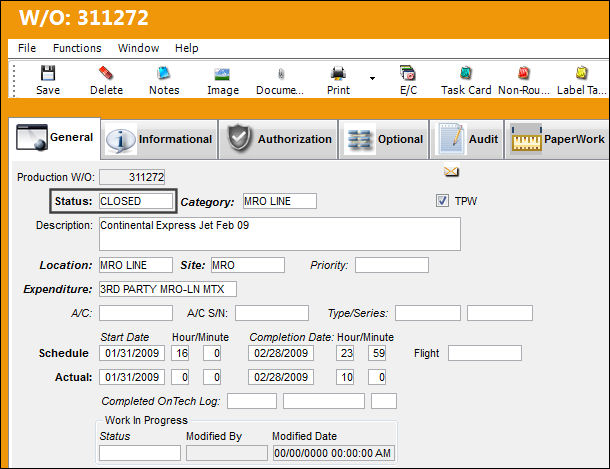Screen dimensions: 610x469
Task: Toggle the TPW checkbox
Action: 442,201
